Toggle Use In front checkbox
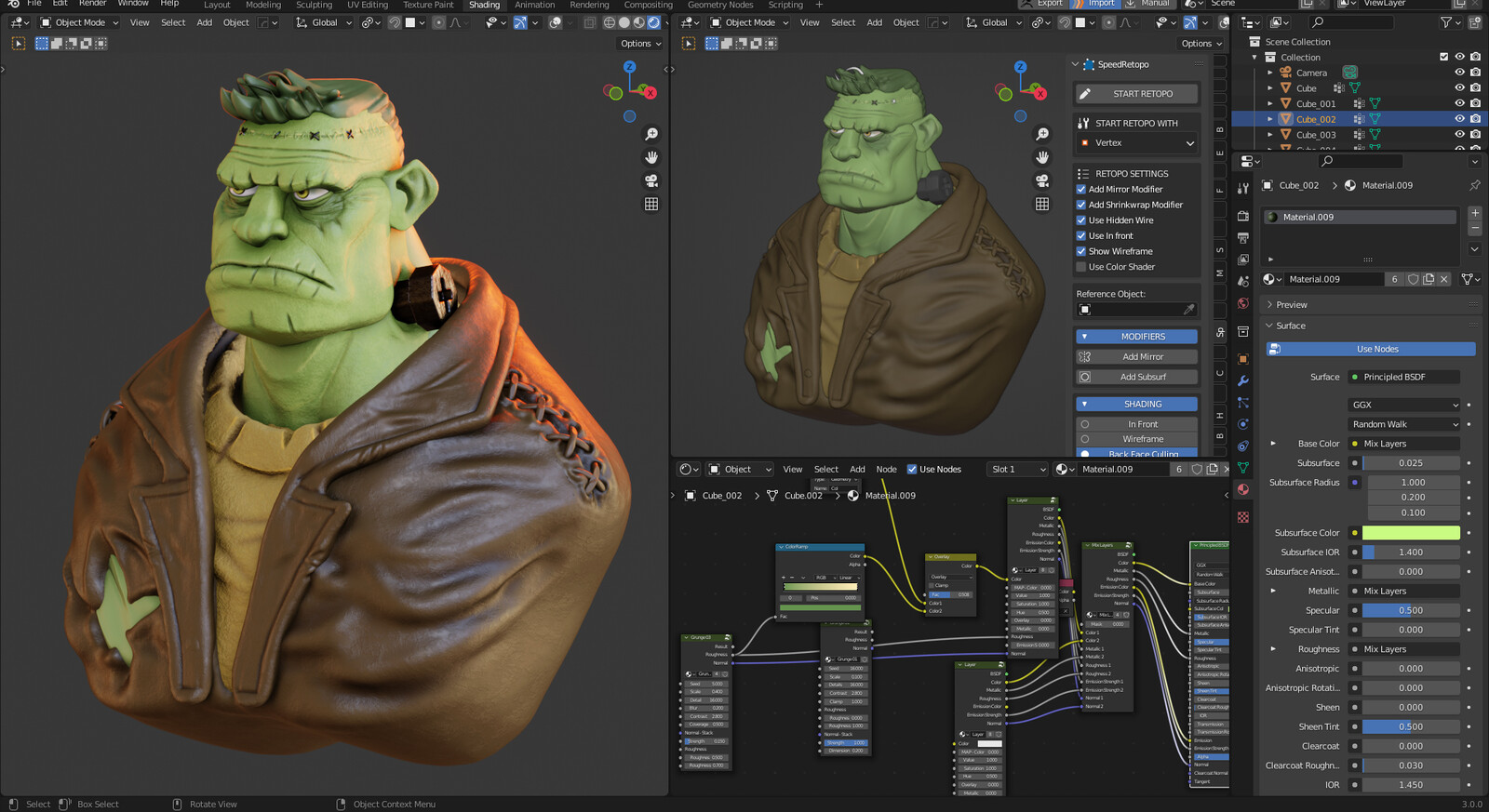The image size is (1489, 812). coord(1081,235)
